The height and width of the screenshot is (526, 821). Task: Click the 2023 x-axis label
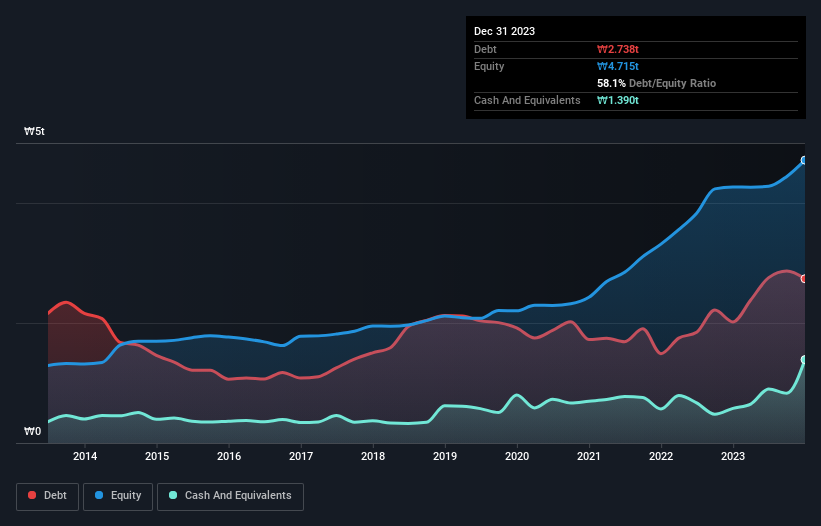733,456
